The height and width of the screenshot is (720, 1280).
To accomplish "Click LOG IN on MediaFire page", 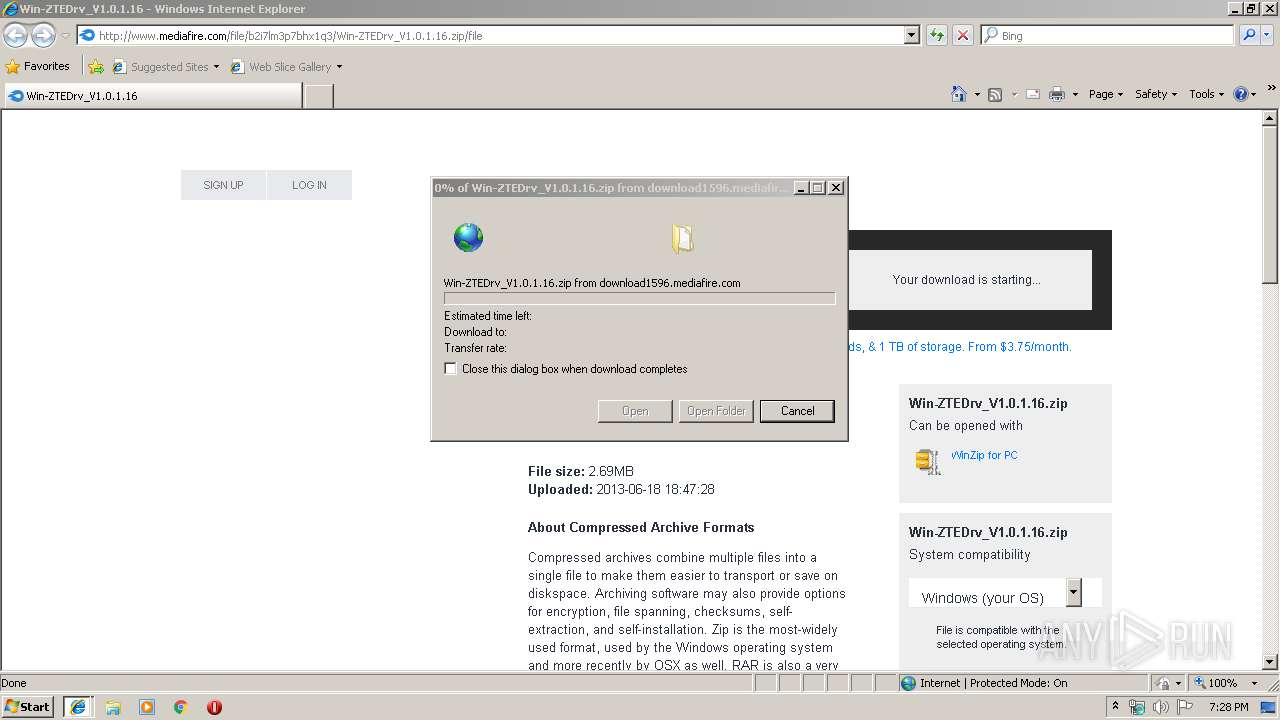I will coord(309,185).
